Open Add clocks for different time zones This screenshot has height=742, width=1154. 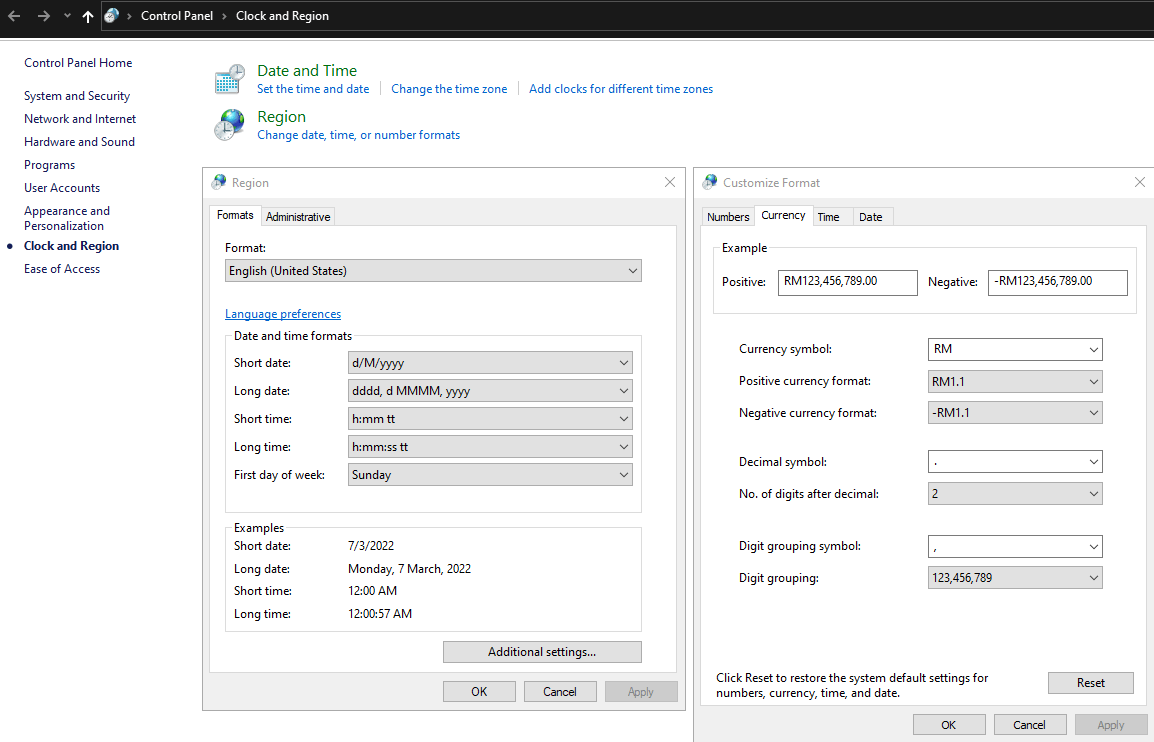click(620, 89)
